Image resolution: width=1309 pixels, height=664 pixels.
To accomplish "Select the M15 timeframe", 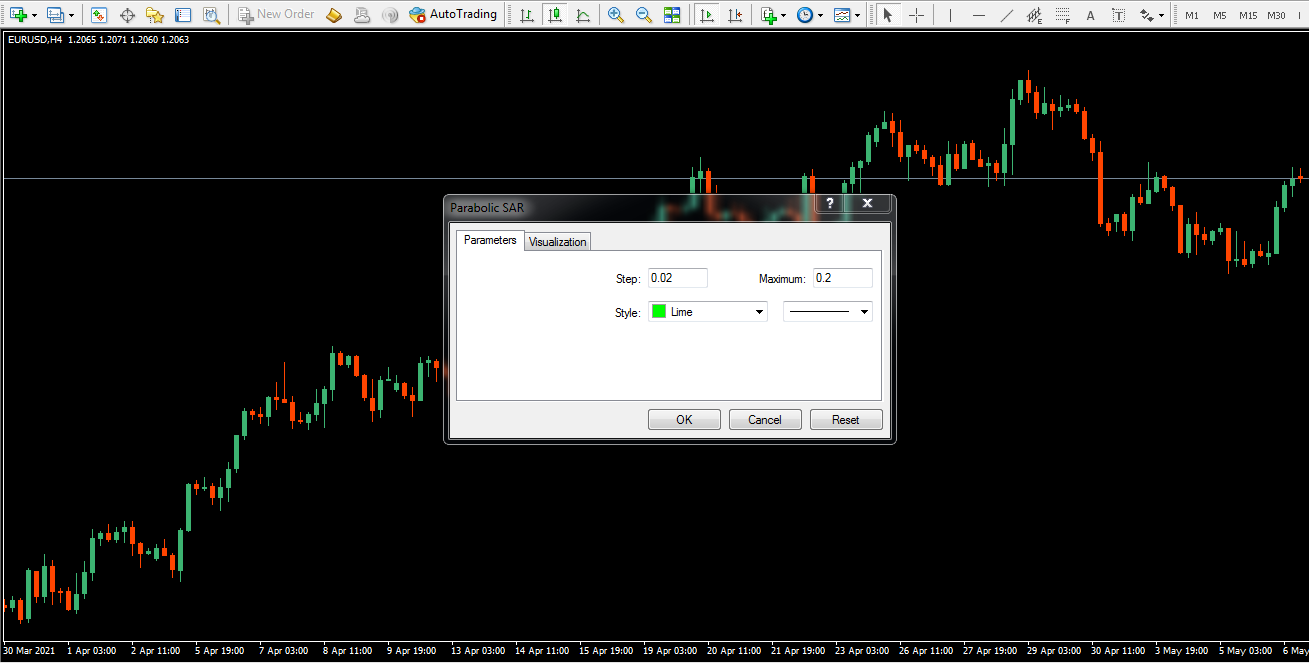I will tap(1248, 15).
